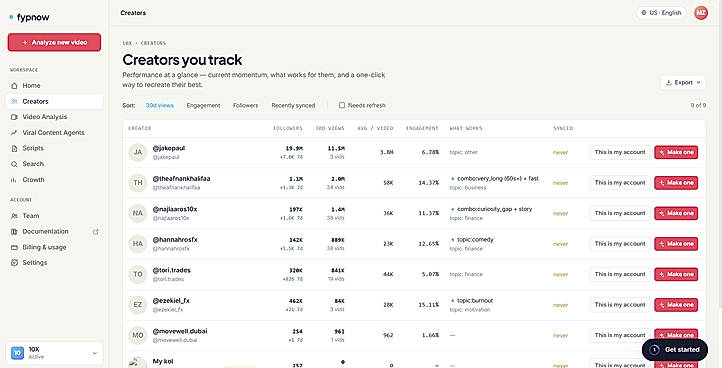
Task: Sort creators by Engagement
Action: [x=203, y=105]
